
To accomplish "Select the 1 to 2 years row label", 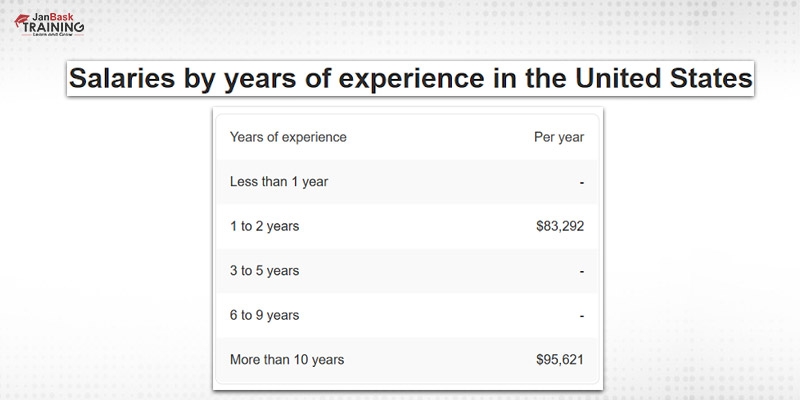I will coord(264,226).
